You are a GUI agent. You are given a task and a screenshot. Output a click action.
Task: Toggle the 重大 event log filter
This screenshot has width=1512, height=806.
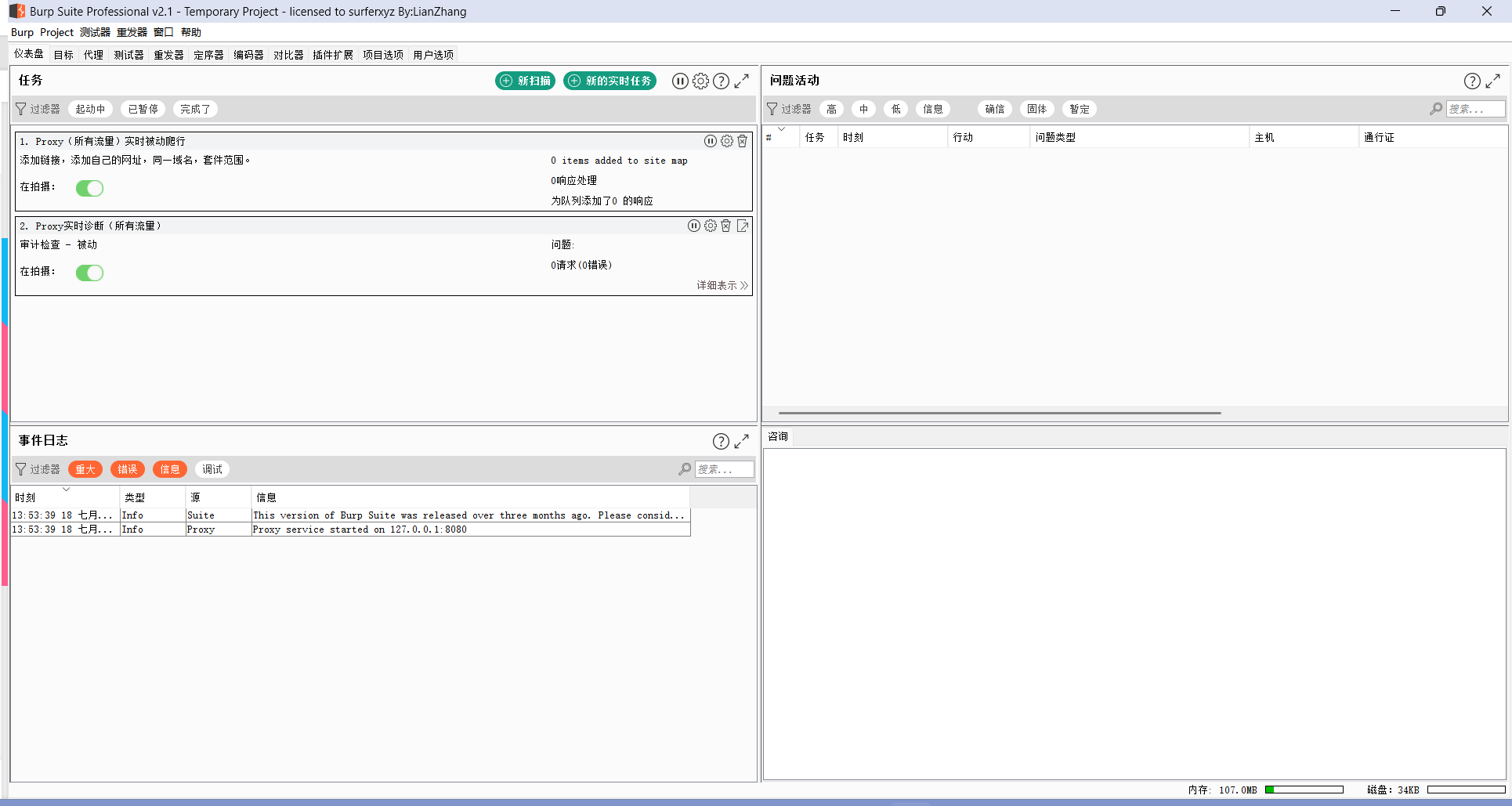85,469
